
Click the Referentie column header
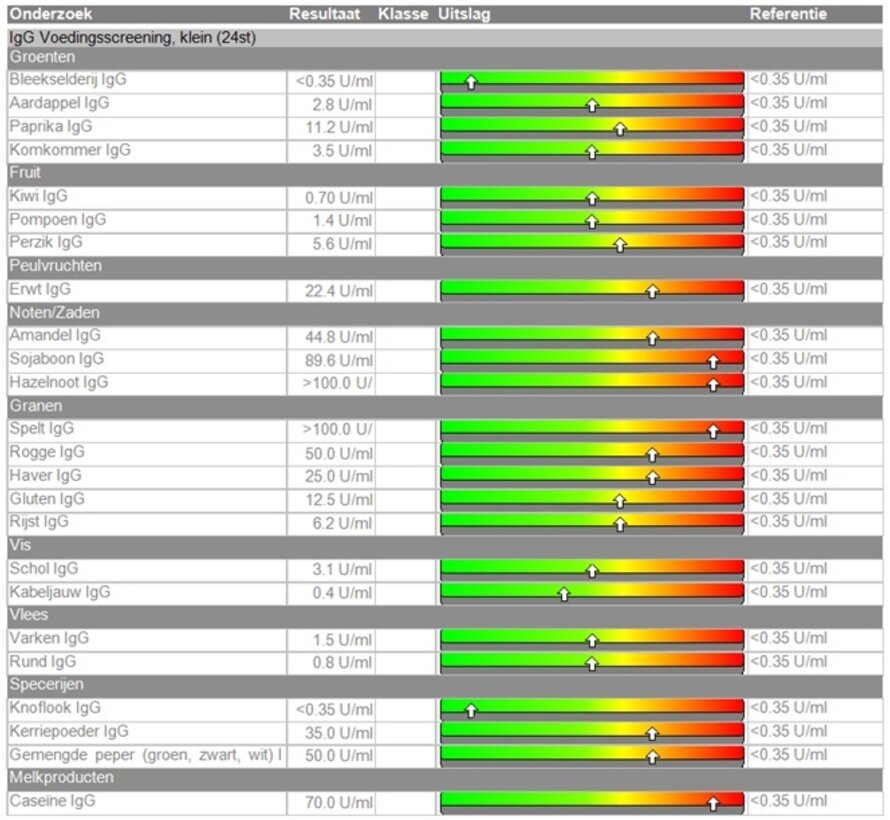tap(788, 14)
